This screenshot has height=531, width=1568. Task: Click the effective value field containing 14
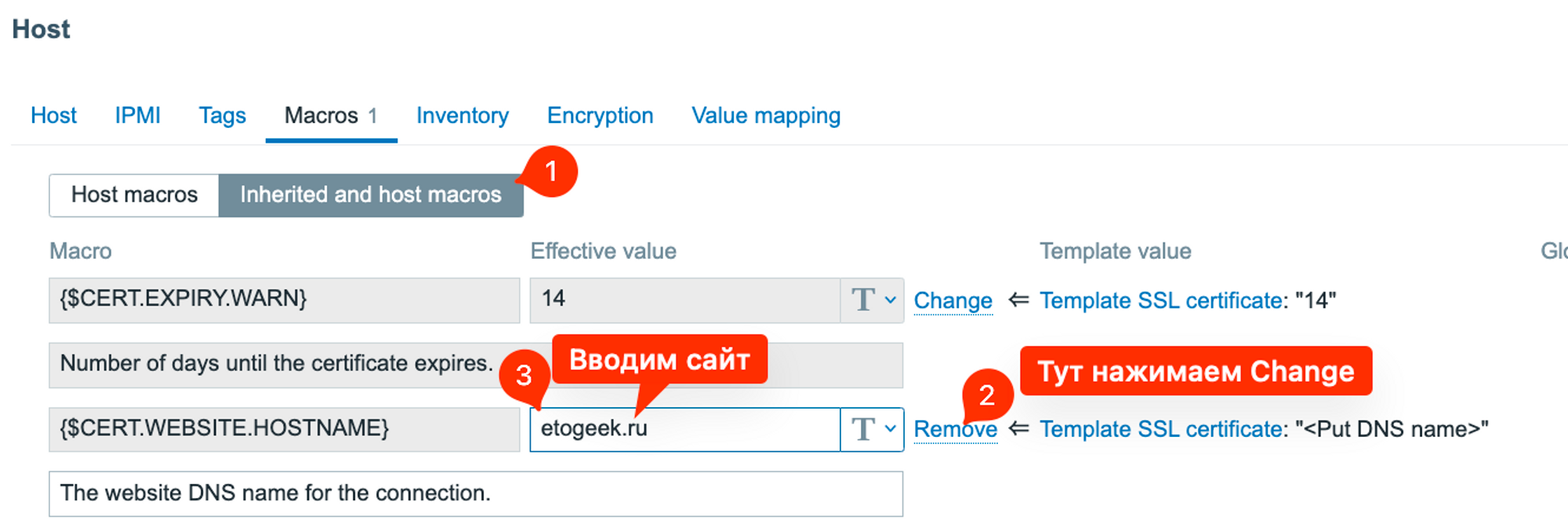point(684,300)
